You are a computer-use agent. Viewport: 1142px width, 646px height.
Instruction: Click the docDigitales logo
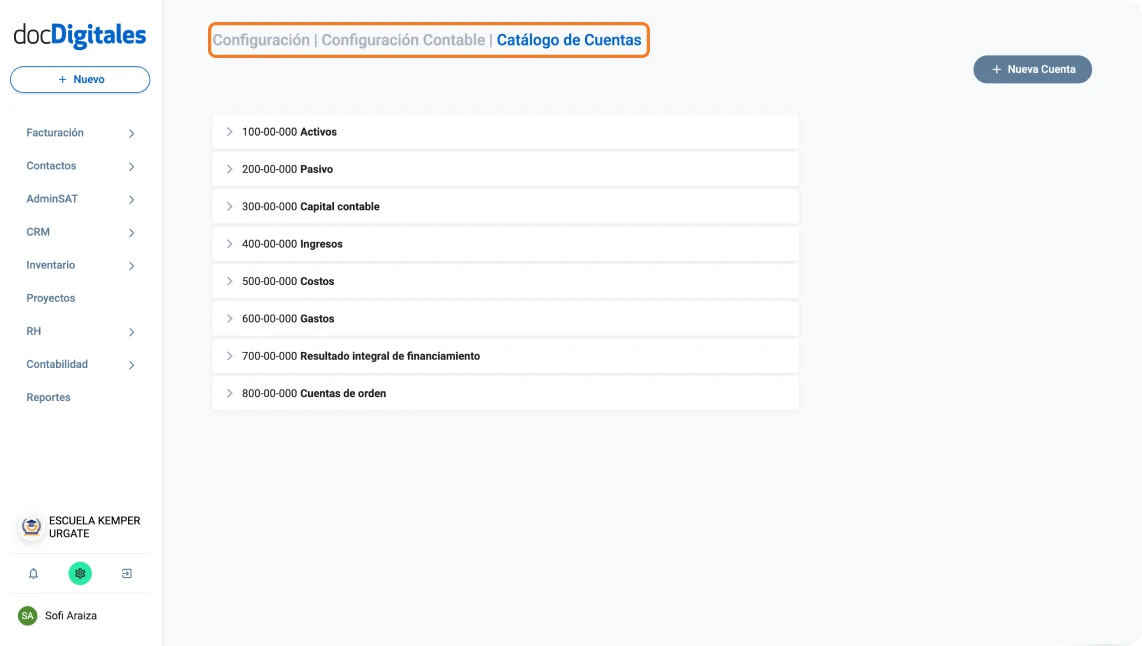[79, 34]
